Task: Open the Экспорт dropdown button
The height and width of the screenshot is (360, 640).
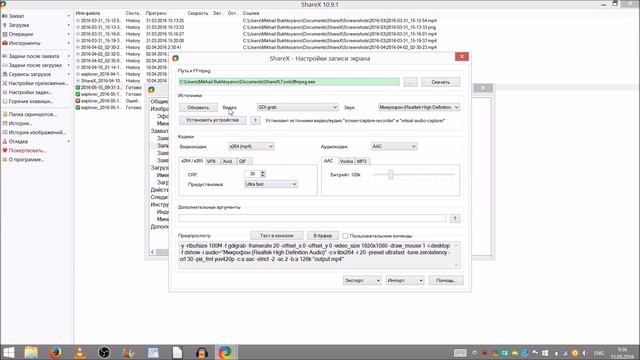Action: click(x=362, y=280)
